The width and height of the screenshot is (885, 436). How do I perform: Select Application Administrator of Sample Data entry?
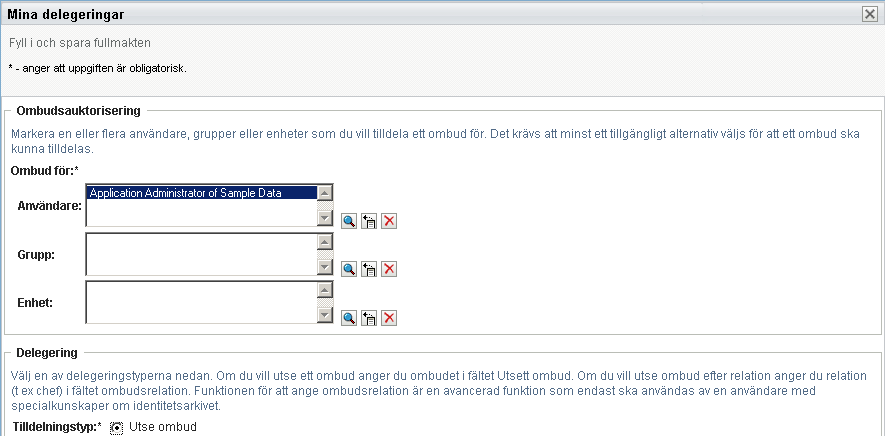(x=200, y=194)
